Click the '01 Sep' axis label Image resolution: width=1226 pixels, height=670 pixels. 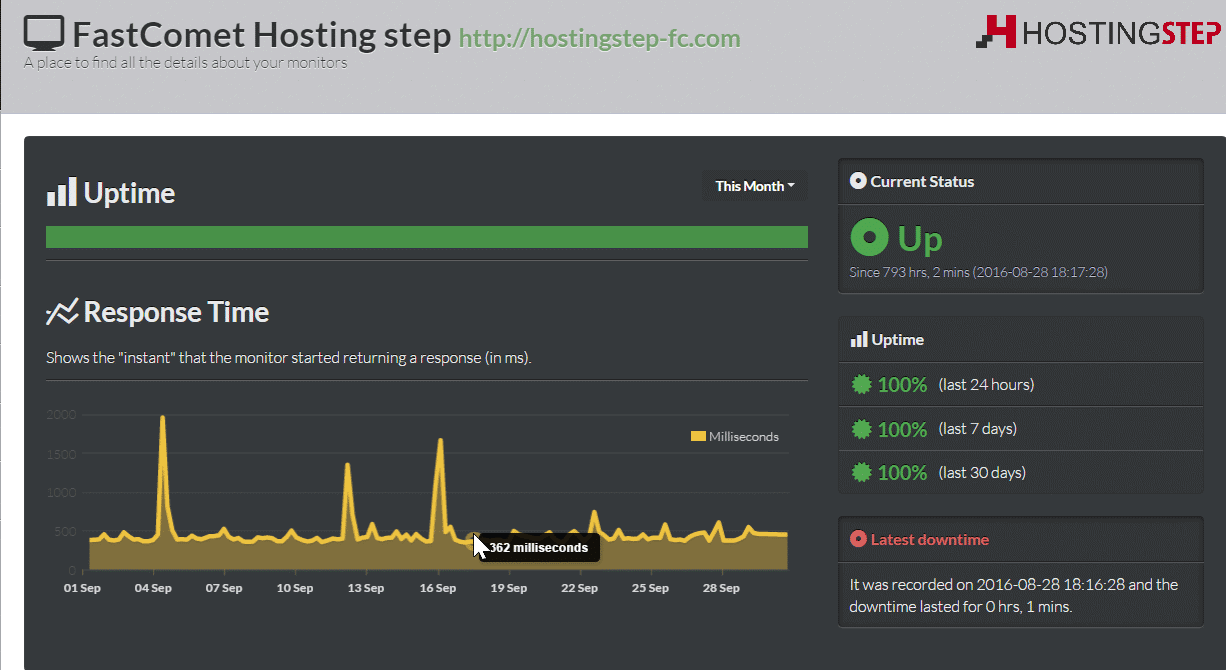click(82, 588)
